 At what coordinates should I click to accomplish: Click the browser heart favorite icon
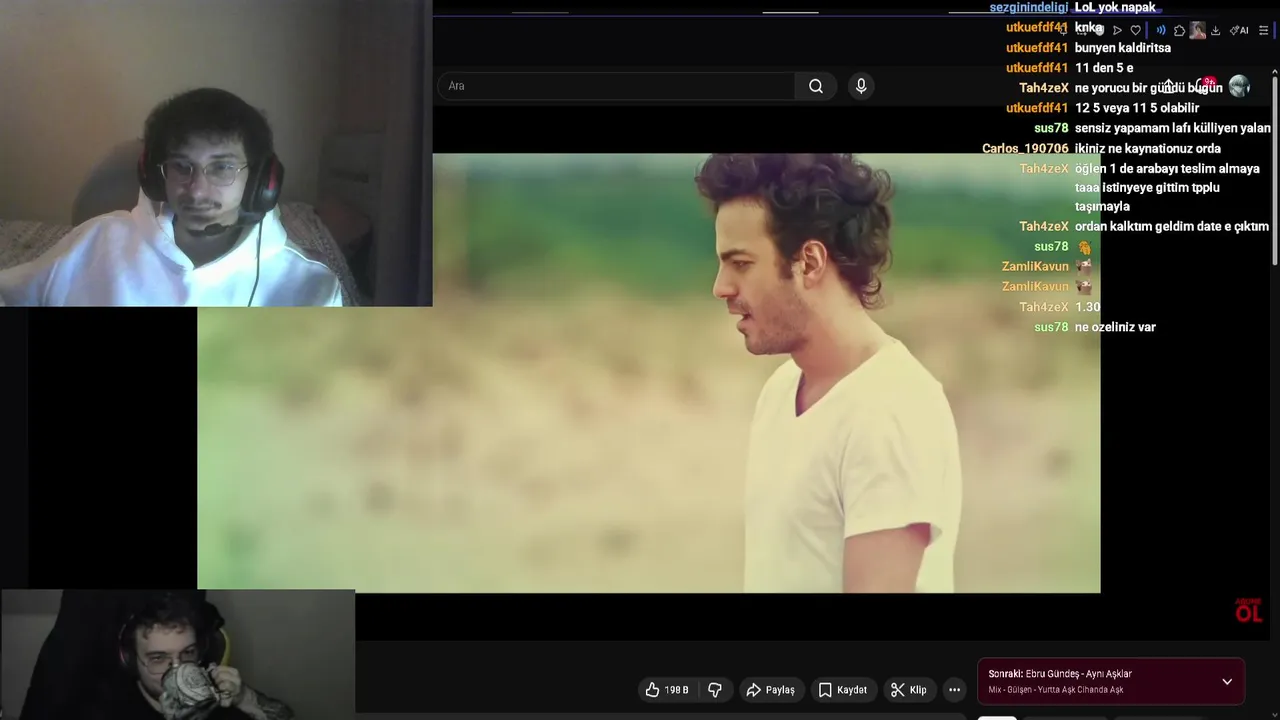coord(1136,30)
